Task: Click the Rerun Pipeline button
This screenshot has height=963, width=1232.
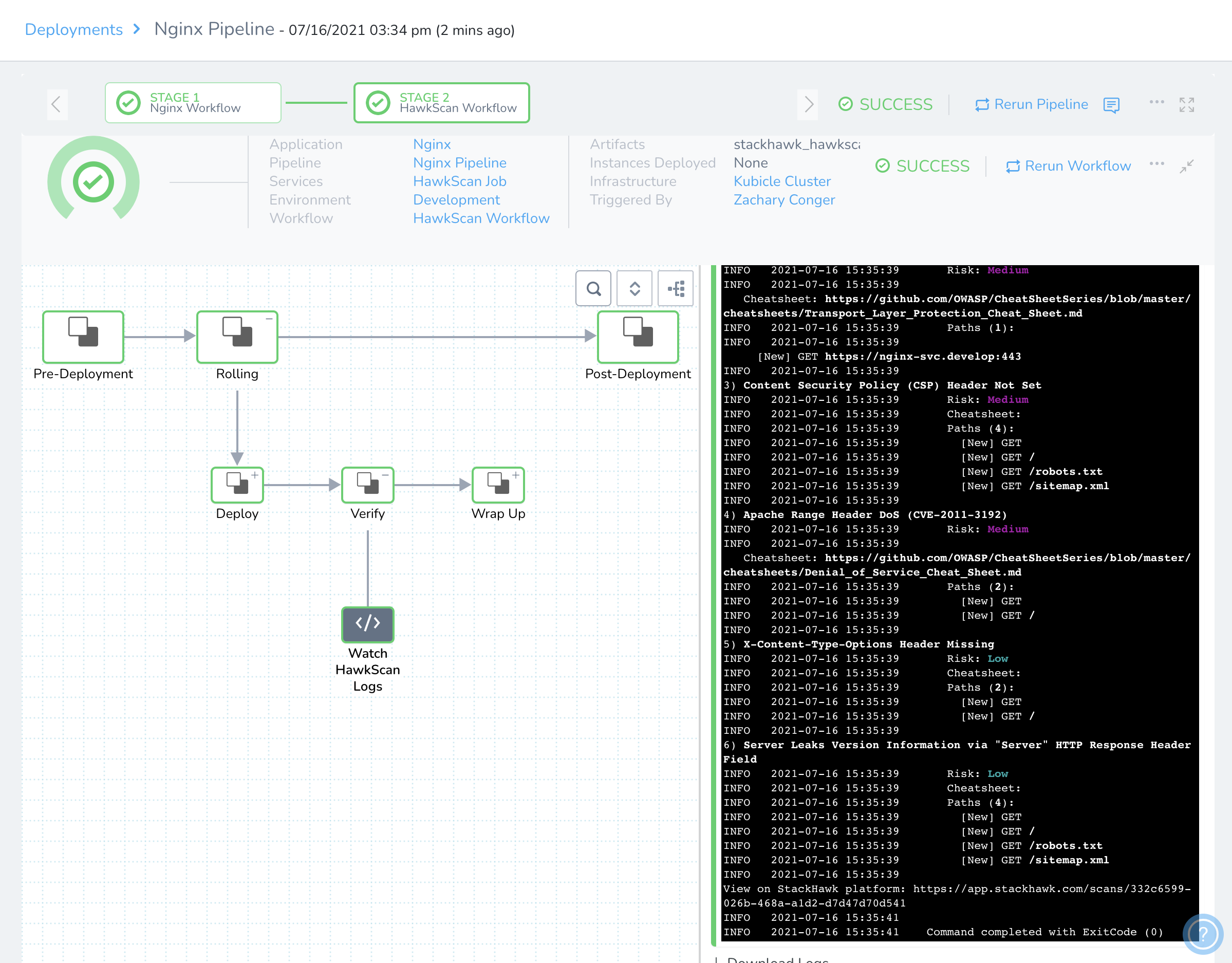Action: pyautogui.click(x=1032, y=104)
